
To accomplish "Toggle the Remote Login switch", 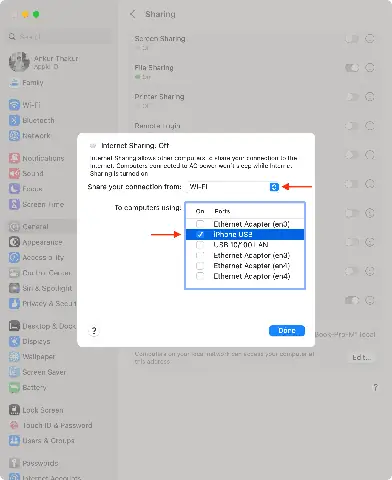I will 352,126.
